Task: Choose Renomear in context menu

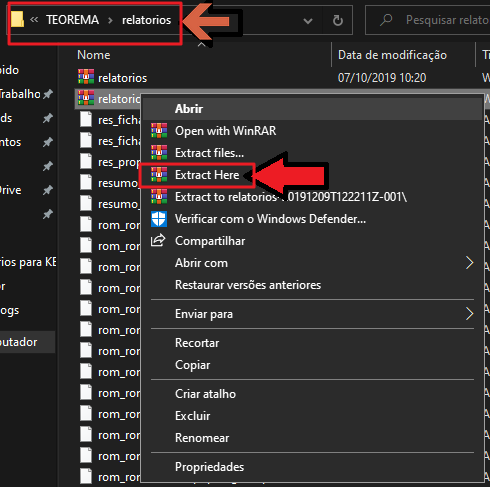Action: pyautogui.click(x=312, y=438)
